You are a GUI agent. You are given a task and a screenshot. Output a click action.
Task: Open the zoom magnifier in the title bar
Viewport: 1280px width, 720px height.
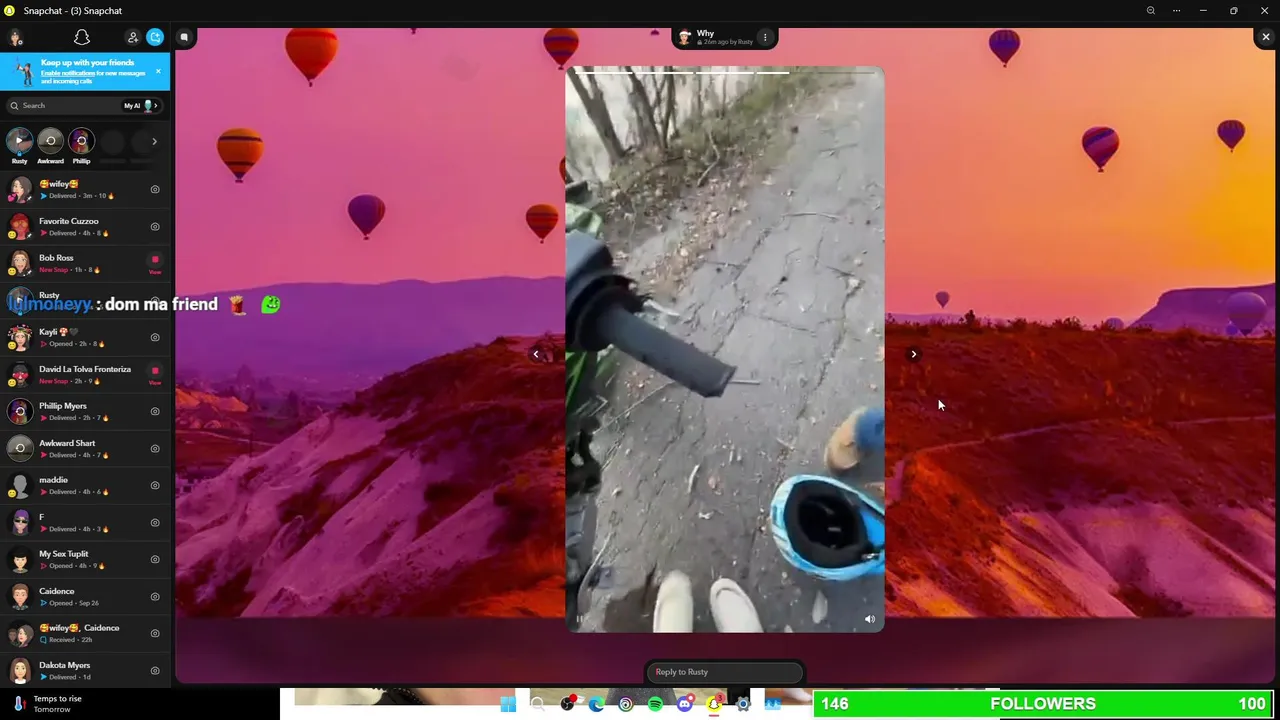pyautogui.click(x=1150, y=10)
